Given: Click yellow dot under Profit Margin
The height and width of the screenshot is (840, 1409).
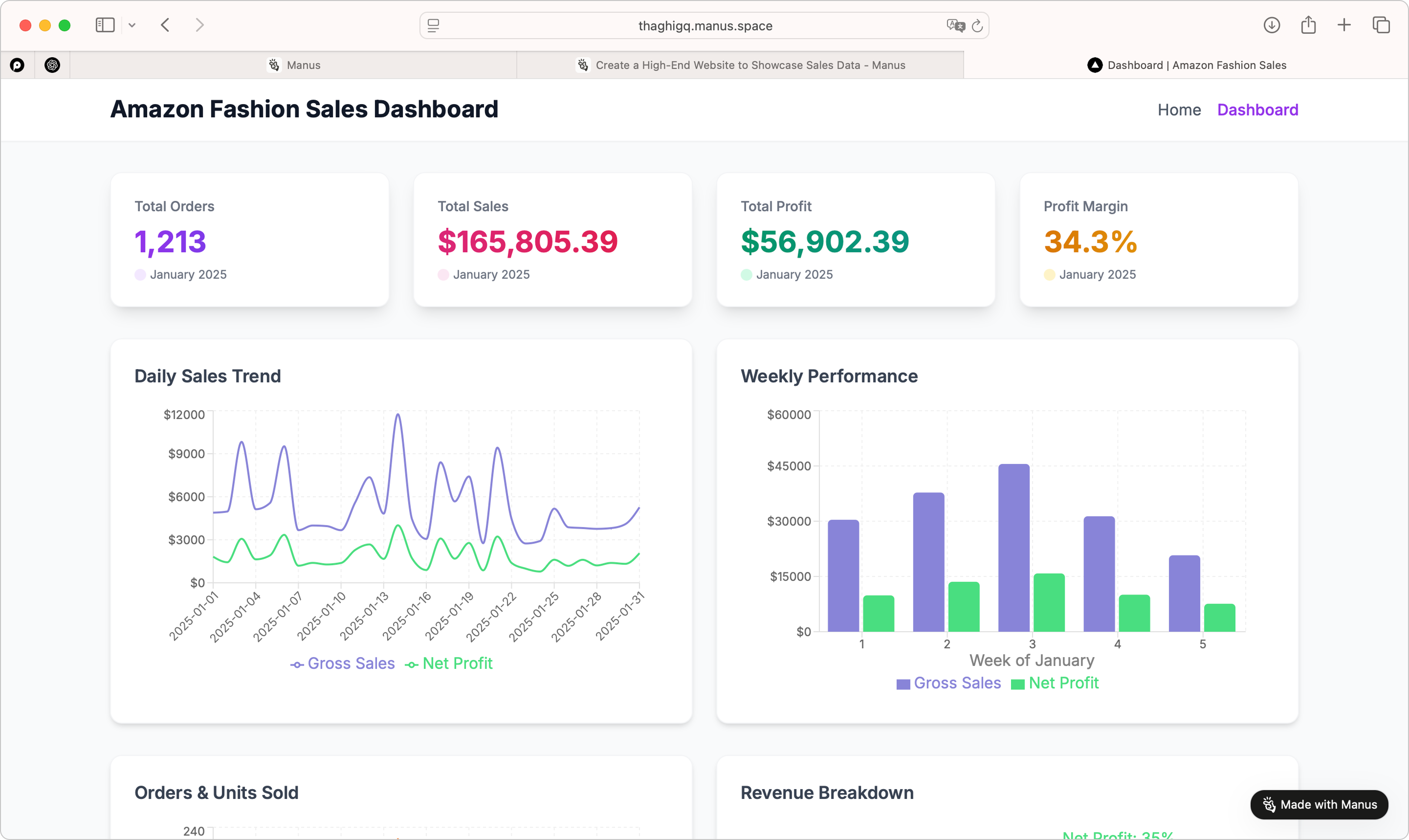Looking at the screenshot, I should tap(1049, 274).
